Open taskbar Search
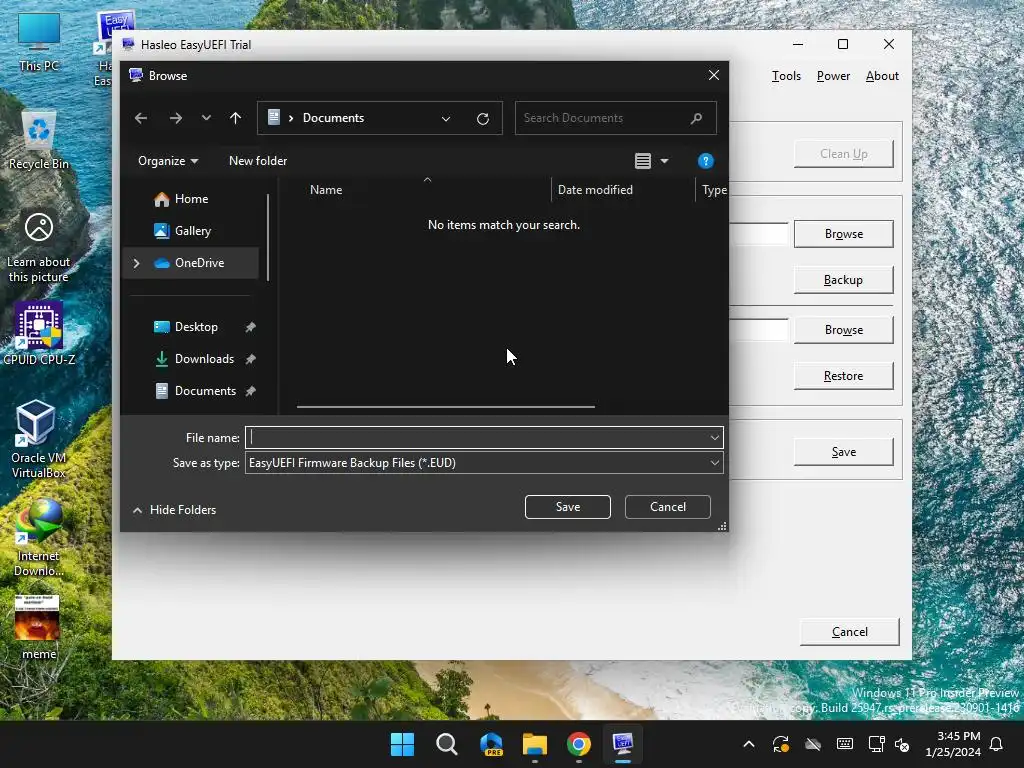 (447, 744)
